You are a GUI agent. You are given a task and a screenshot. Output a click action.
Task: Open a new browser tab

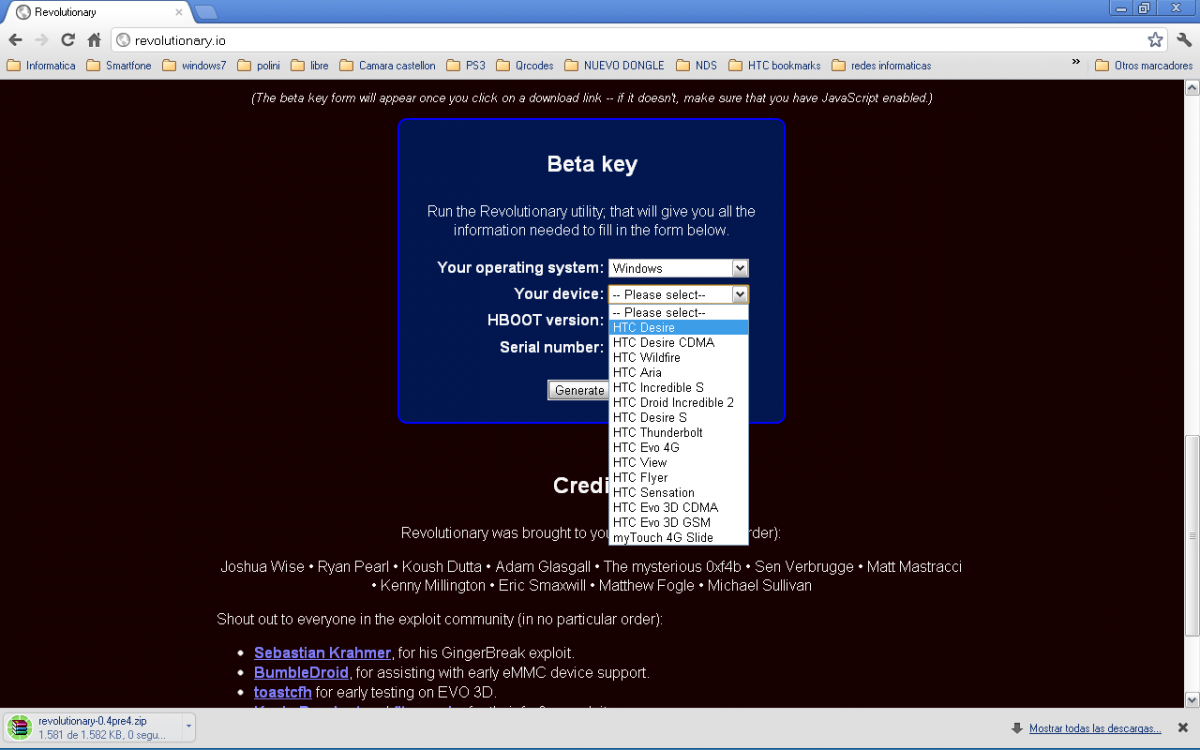coord(206,12)
